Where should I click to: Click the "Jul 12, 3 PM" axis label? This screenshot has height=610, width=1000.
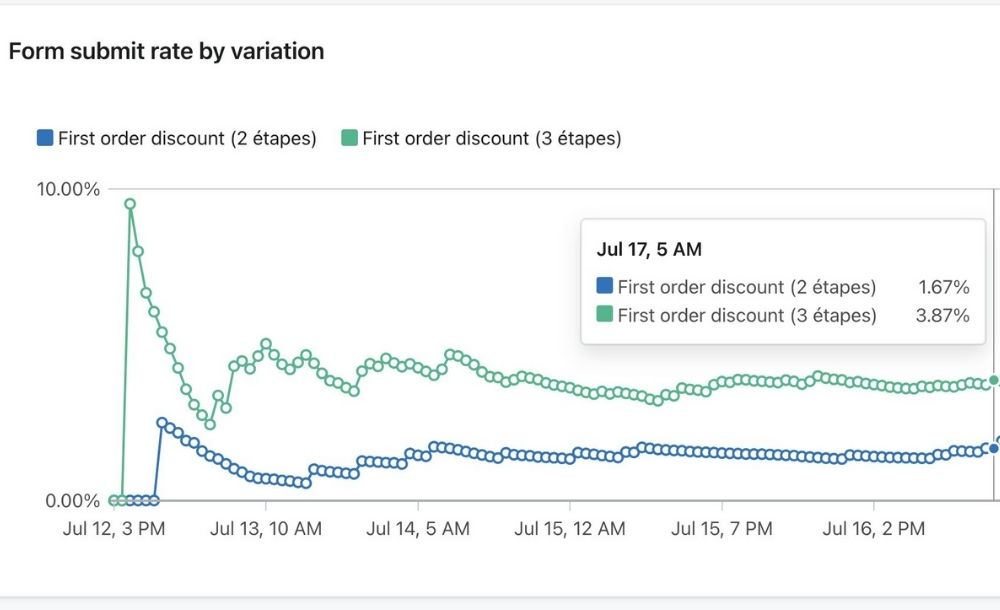[x=113, y=528]
